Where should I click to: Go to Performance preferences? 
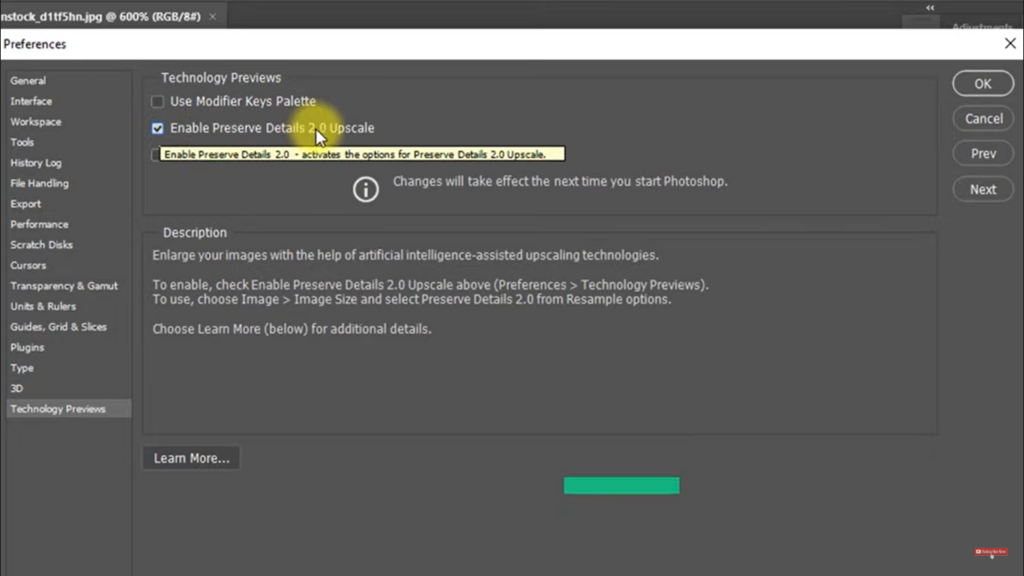click(39, 224)
